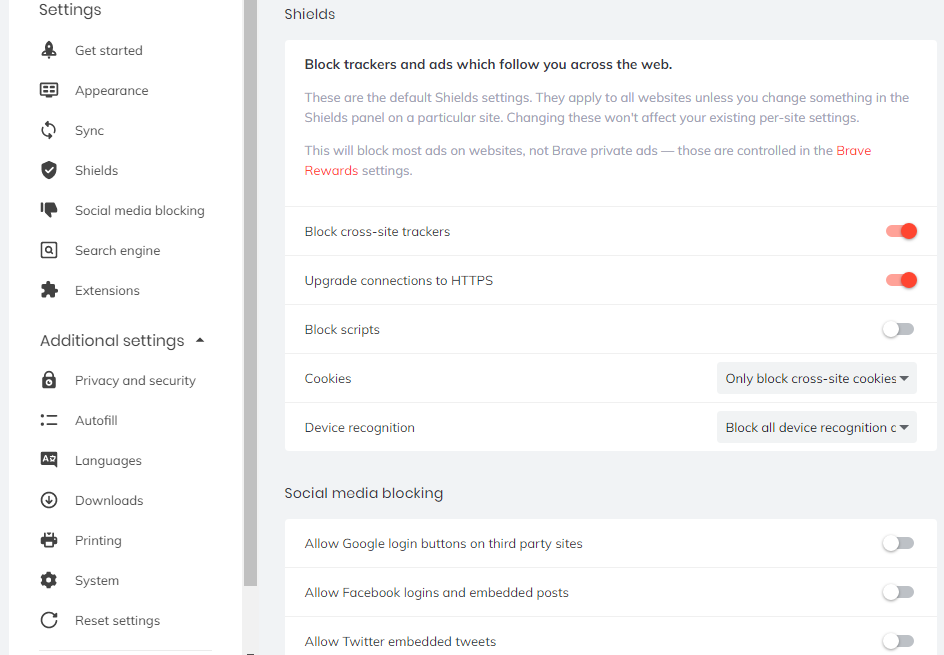Open the Device recognition dropdown
This screenshot has height=655, width=944.
click(816, 427)
